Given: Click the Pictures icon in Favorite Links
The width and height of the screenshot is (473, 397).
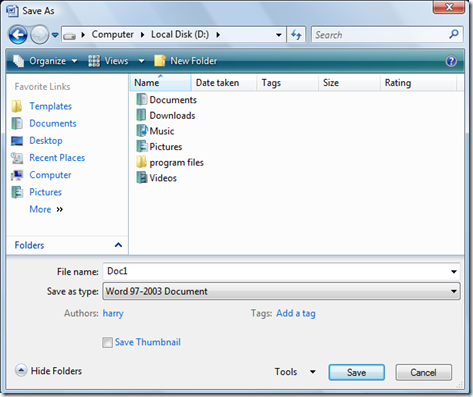Looking at the screenshot, I should pos(17,192).
